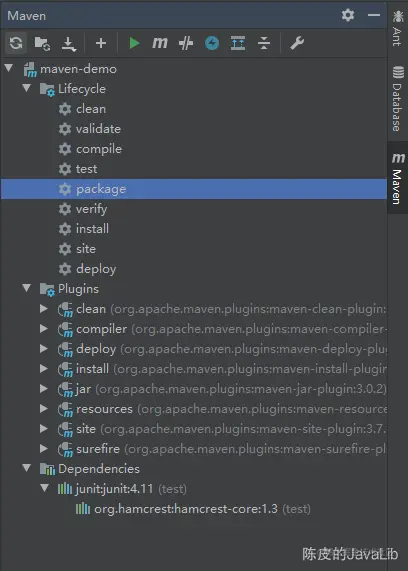Expand the site plugin node

point(44,429)
